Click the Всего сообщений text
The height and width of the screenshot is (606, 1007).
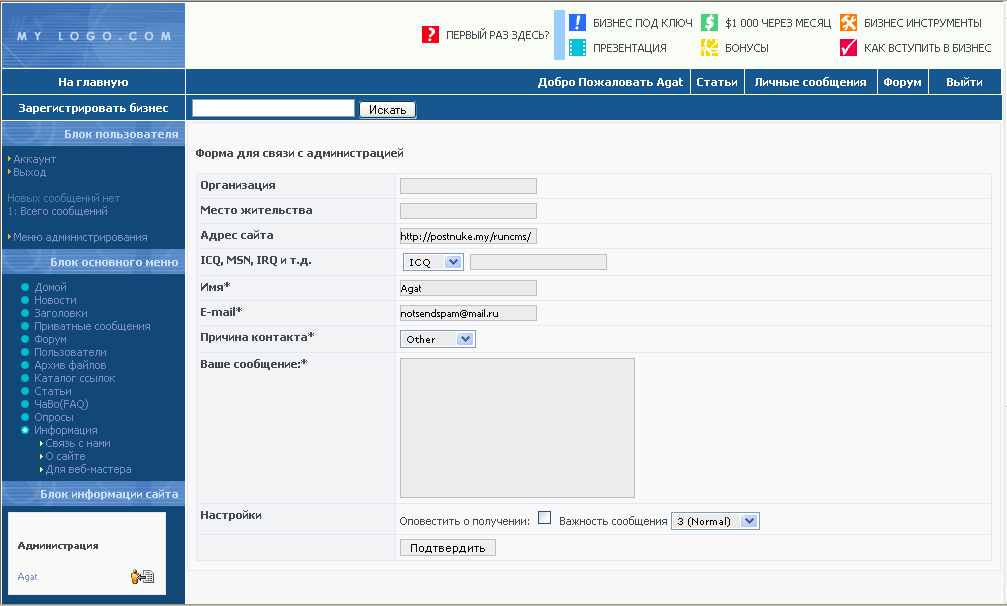click(64, 211)
